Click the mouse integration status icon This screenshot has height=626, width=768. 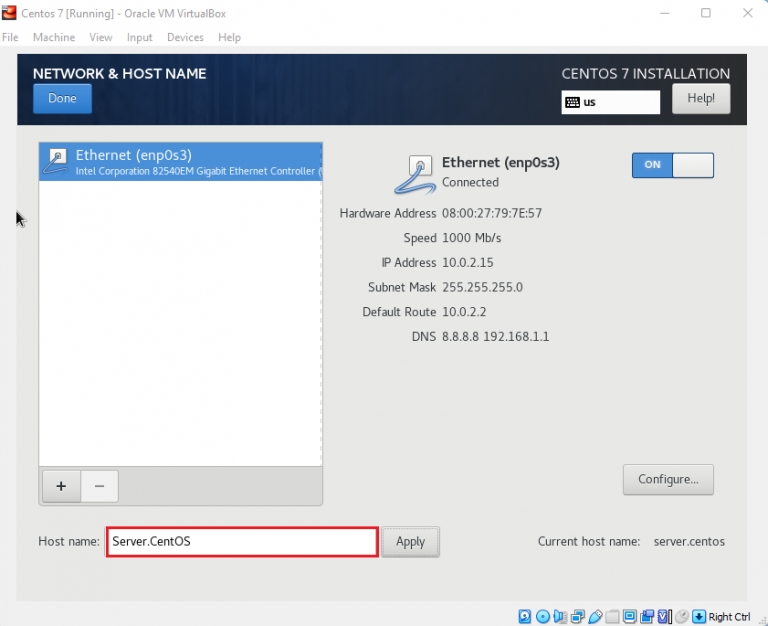coord(682,616)
